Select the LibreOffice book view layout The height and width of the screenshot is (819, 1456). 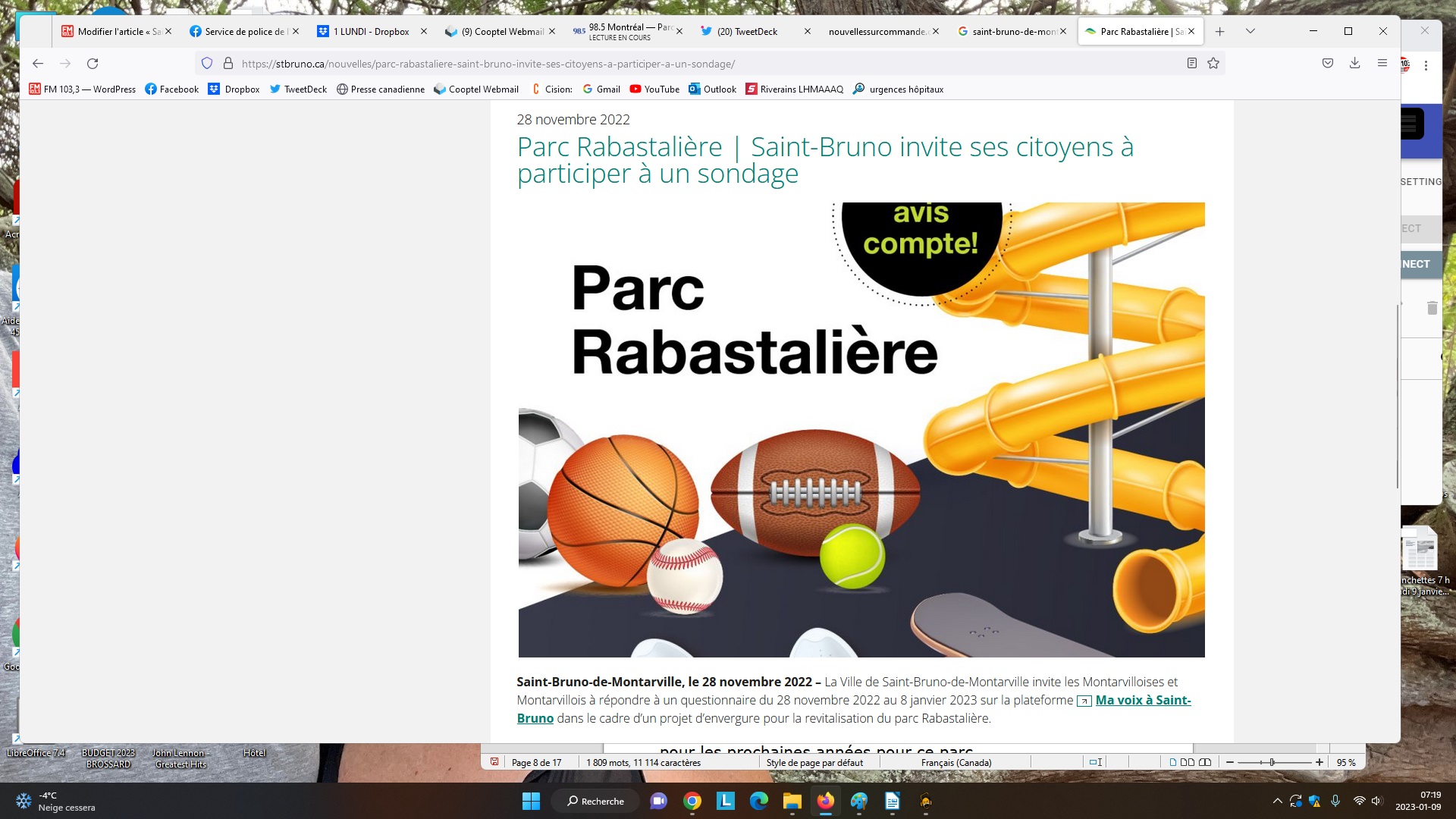[1205, 762]
